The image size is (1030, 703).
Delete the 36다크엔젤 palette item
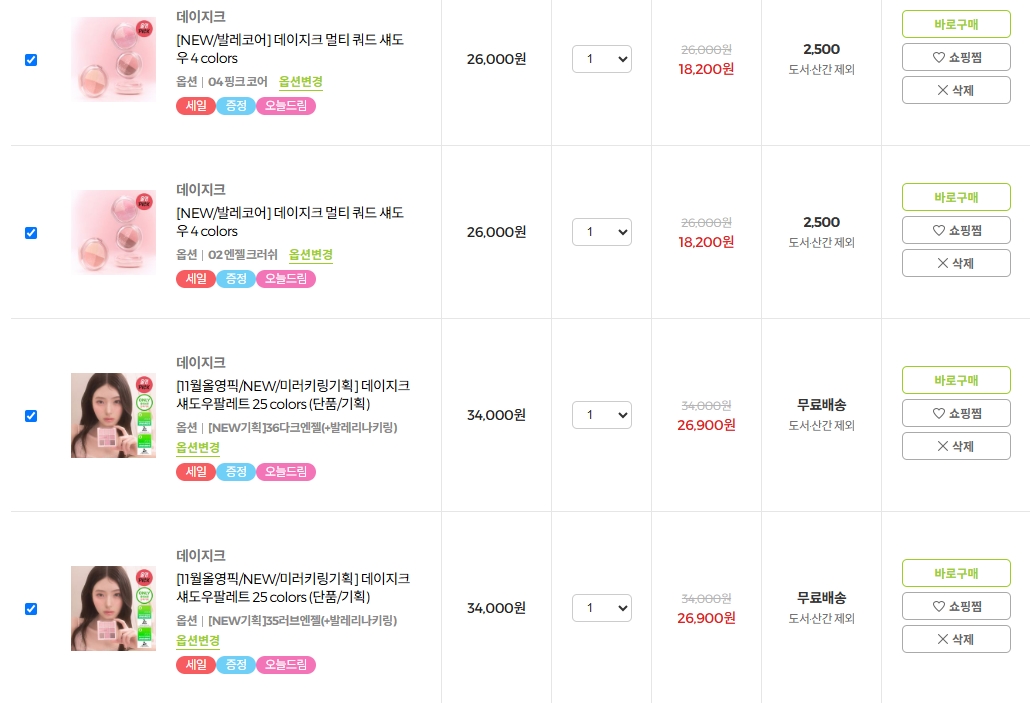point(956,446)
